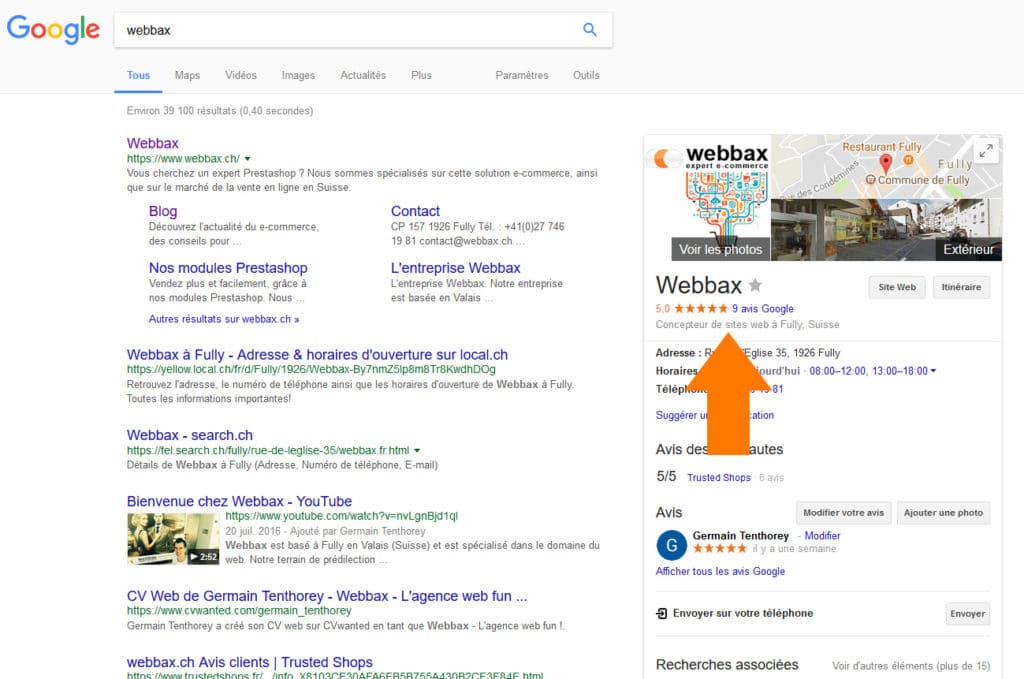The image size is (1024, 679).
Task: Open Nos modules Prestashop sitelink
Action: coord(228,268)
